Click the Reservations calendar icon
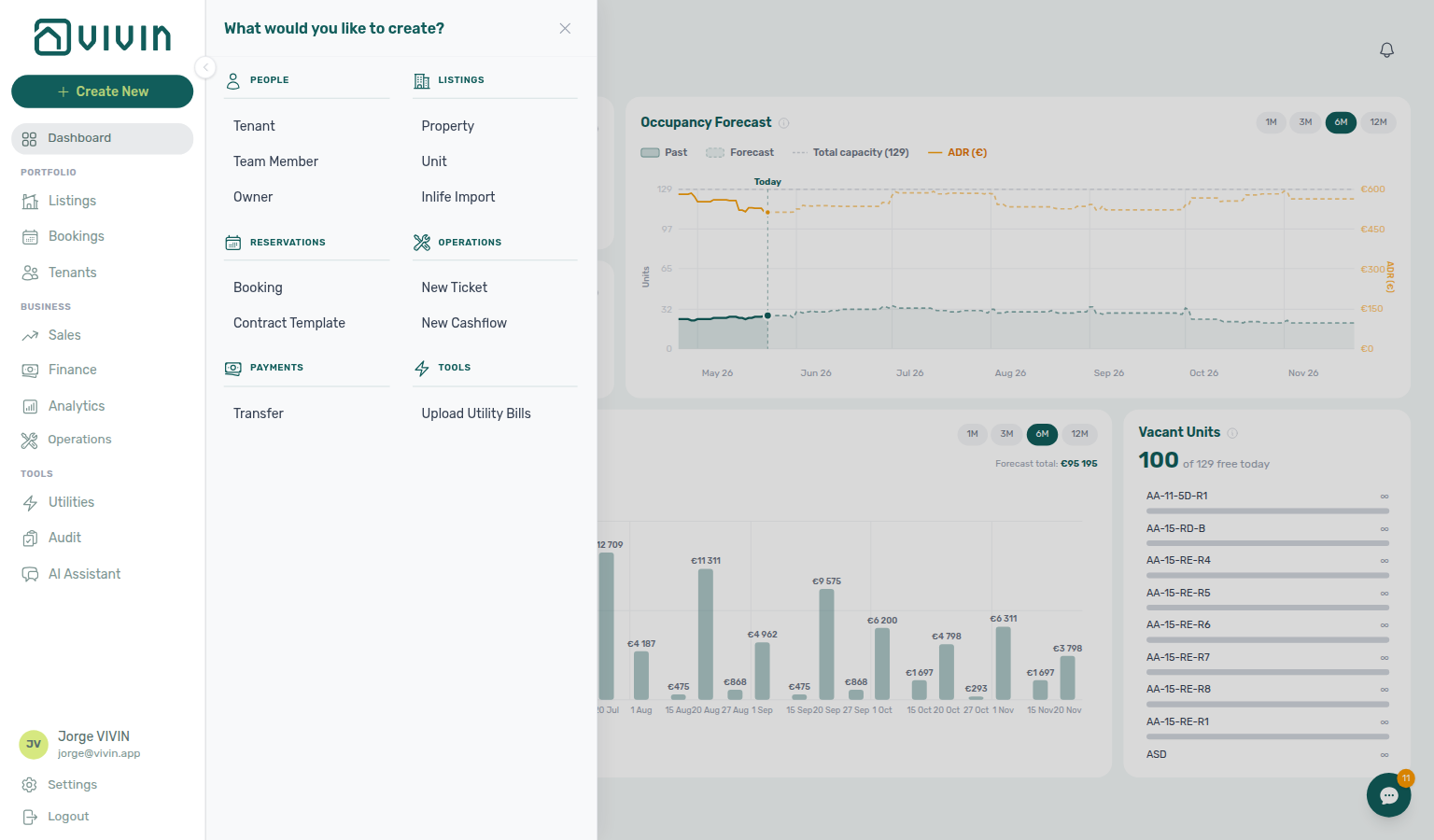Screen dimensions: 1434x840 [x=233, y=243]
